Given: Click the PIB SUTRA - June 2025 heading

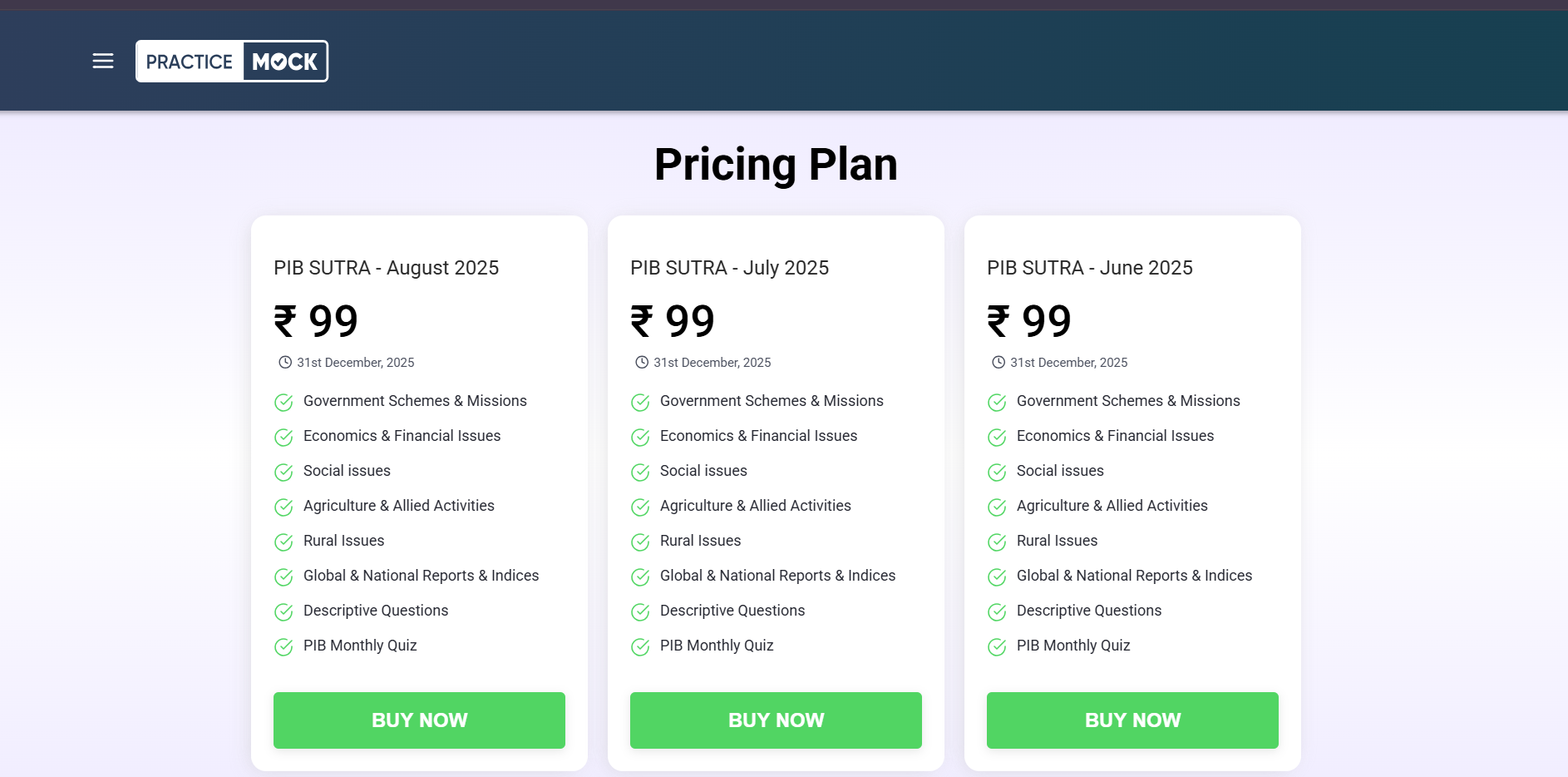Looking at the screenshot, I should (1089, 268).
